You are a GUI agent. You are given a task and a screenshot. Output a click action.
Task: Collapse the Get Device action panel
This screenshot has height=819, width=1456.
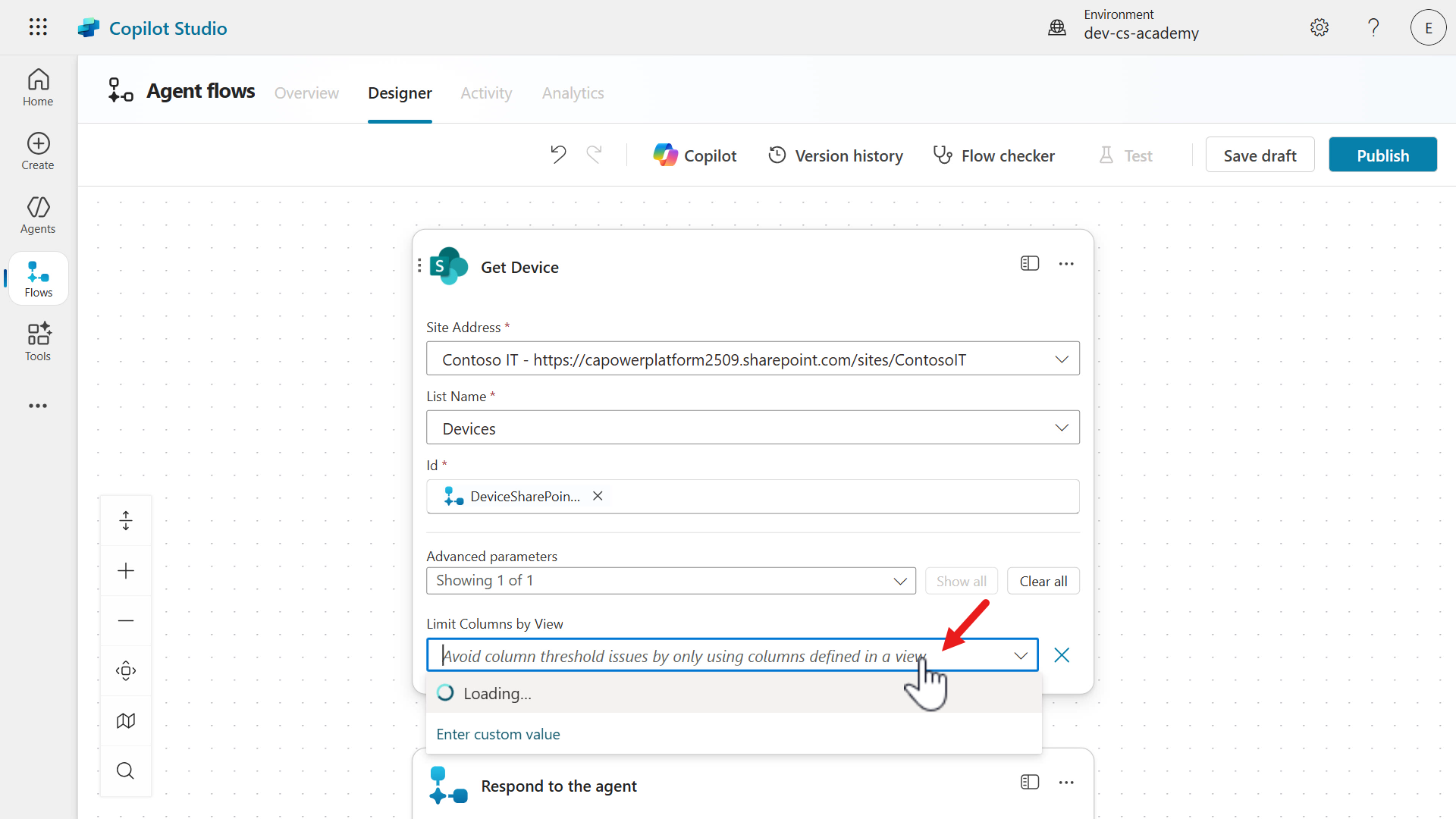(x=1029, y=263)
